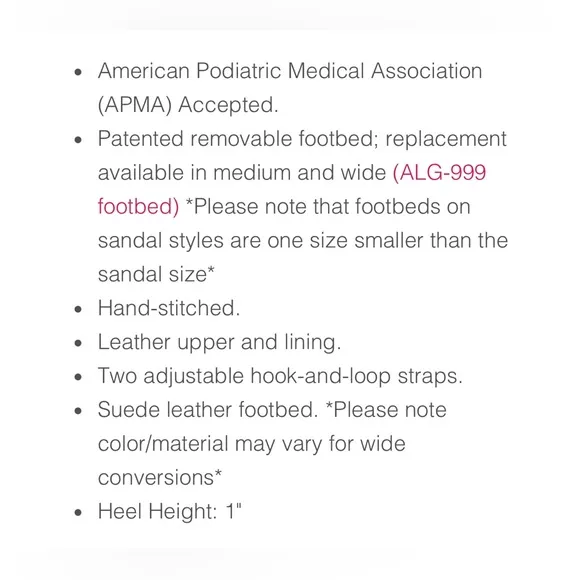Click the "Heel Height: 1"" text
This screenshot has height=580, width=580.
pos(170,512)
